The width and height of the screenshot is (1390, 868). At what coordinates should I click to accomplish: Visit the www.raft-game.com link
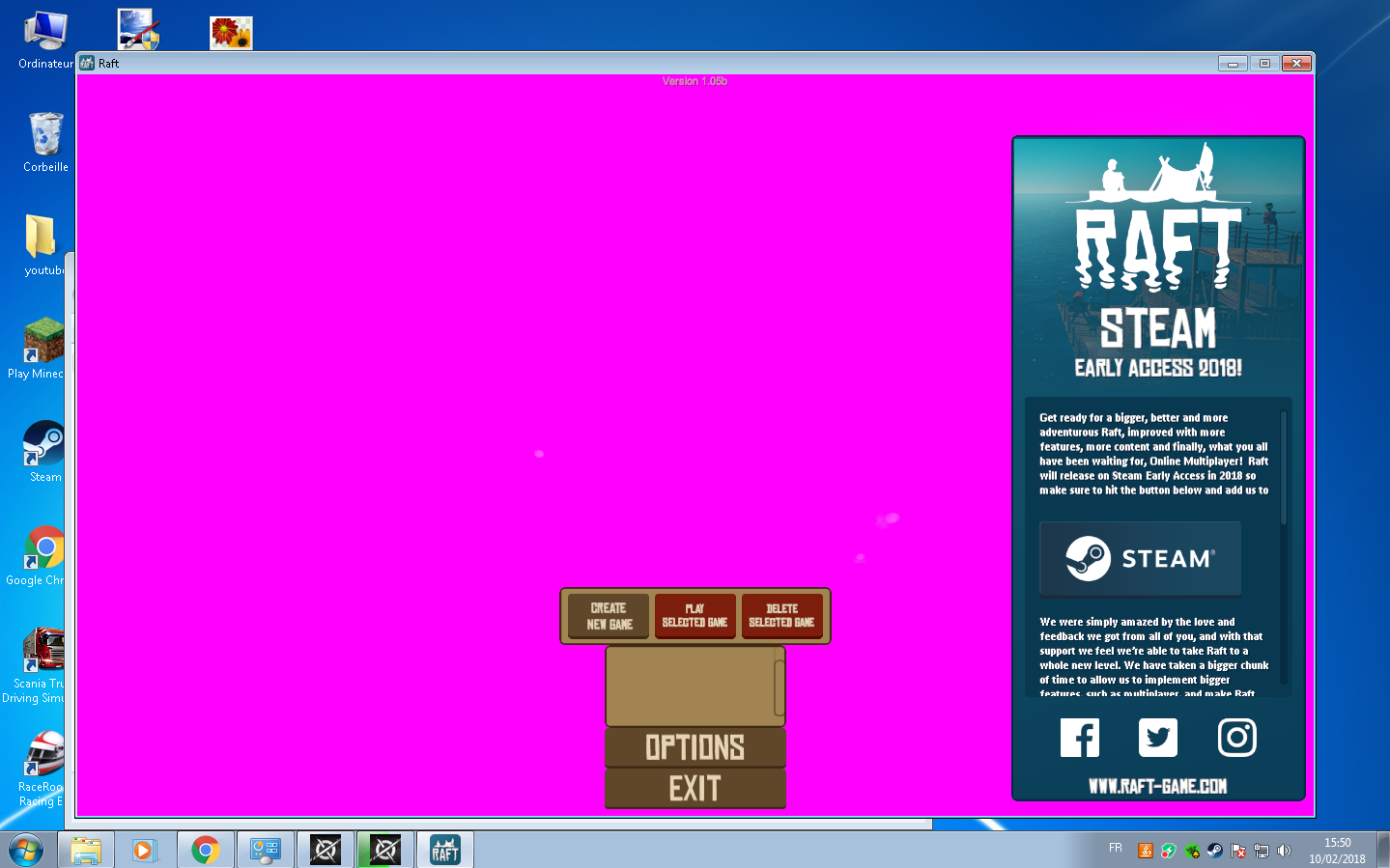coord(1157,786)
